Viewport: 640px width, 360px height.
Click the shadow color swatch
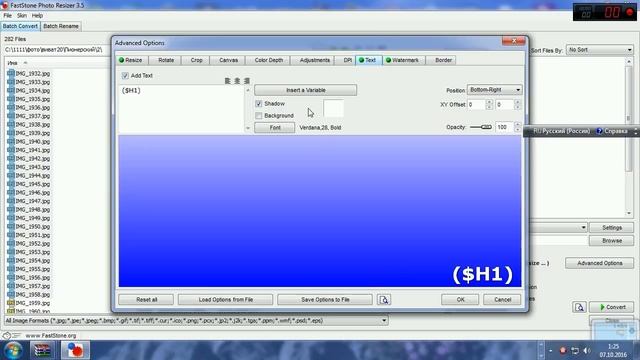click(333, 109)
